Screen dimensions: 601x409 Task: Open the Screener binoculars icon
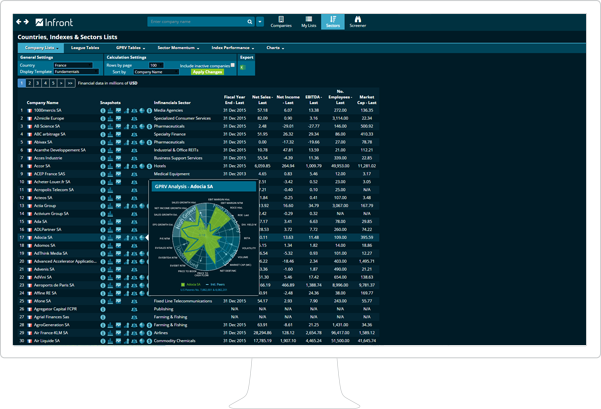tap(358, 21)
